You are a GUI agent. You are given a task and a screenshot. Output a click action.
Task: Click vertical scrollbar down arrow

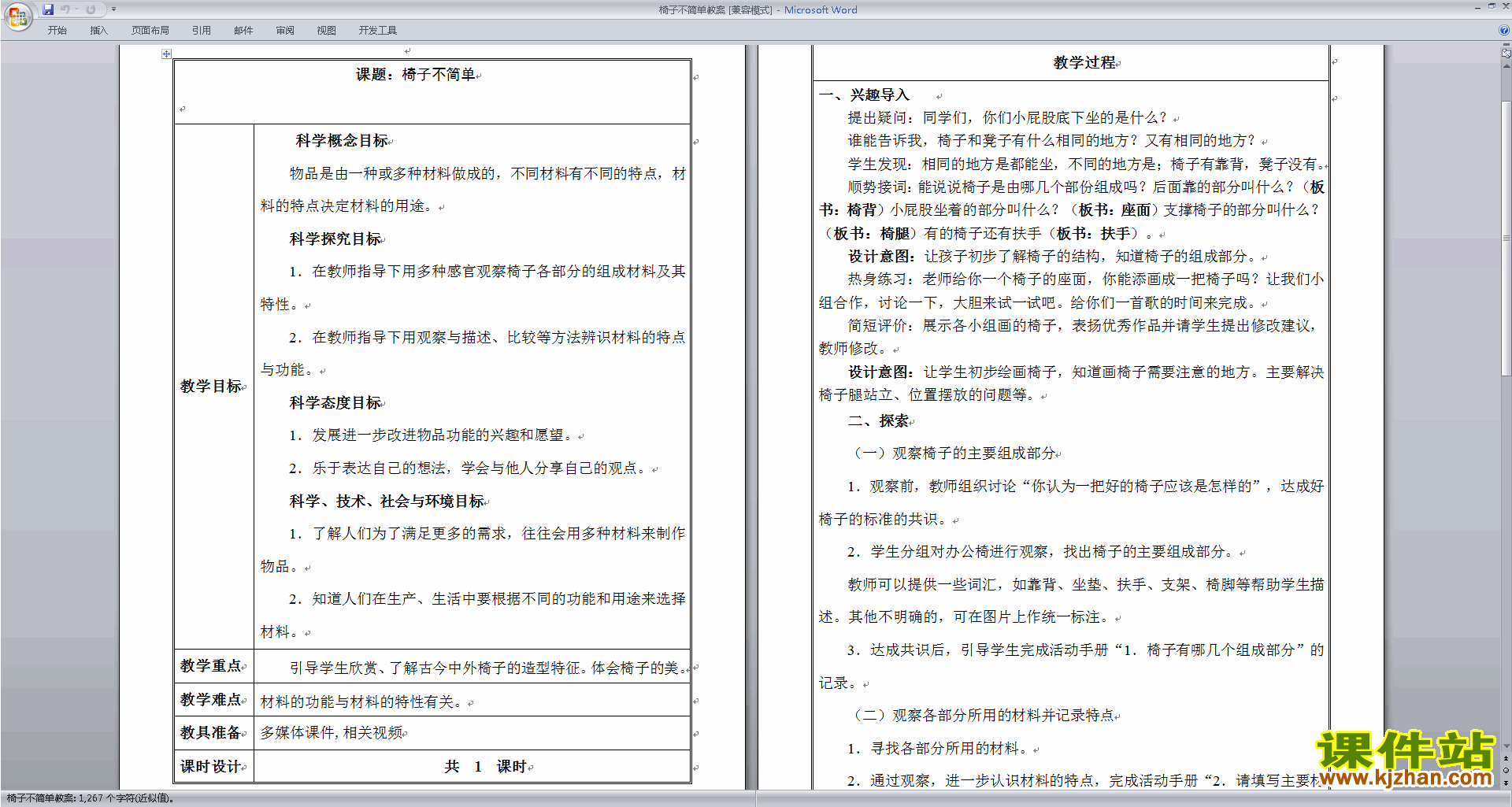click(x=1506, y=746)
